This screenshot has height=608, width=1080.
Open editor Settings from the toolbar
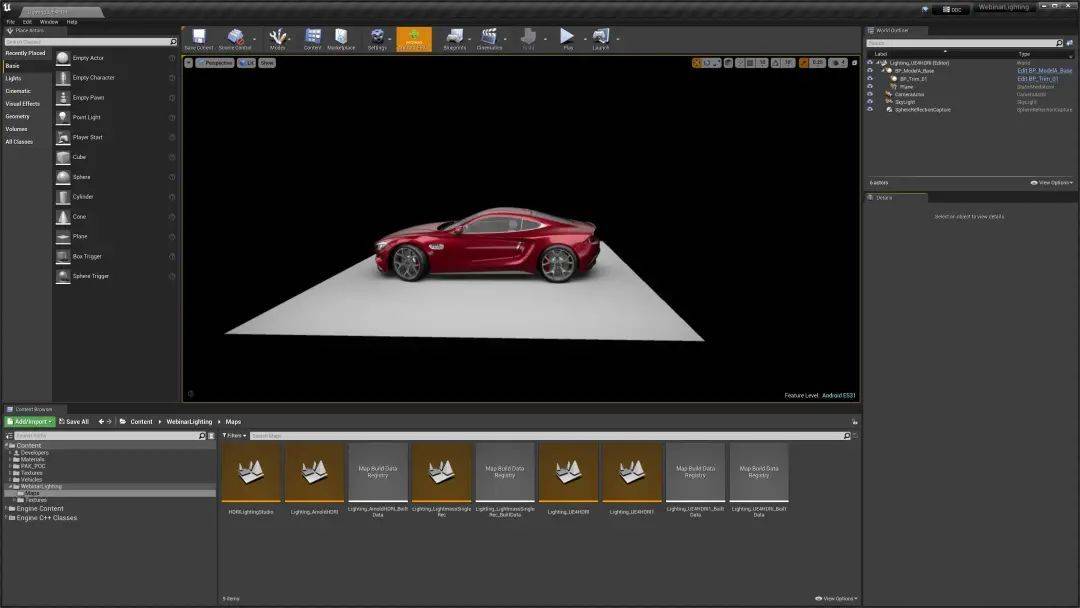(377, 39)
